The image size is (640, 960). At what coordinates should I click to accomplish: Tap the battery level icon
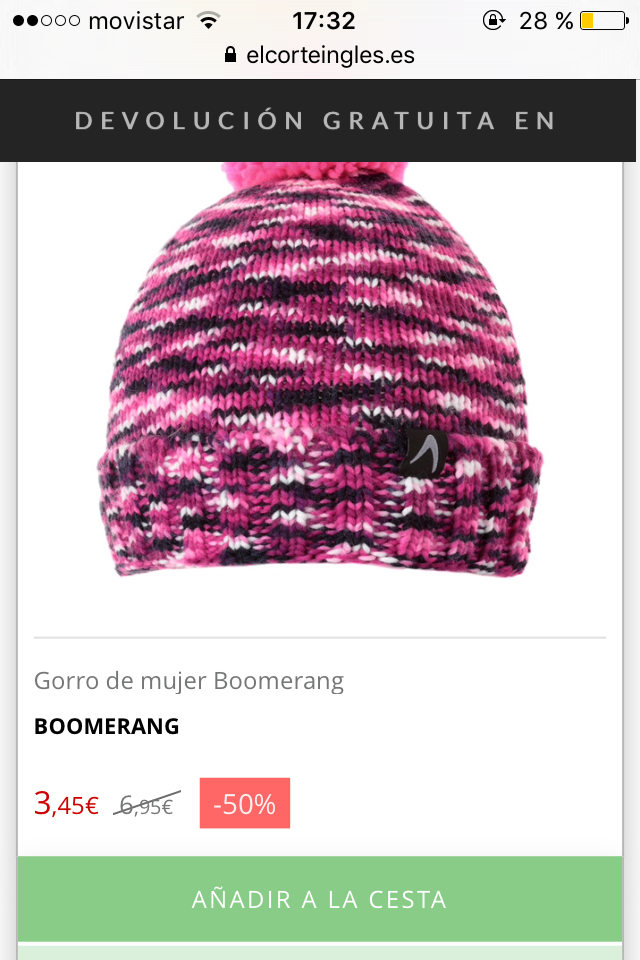pos(604,21)
